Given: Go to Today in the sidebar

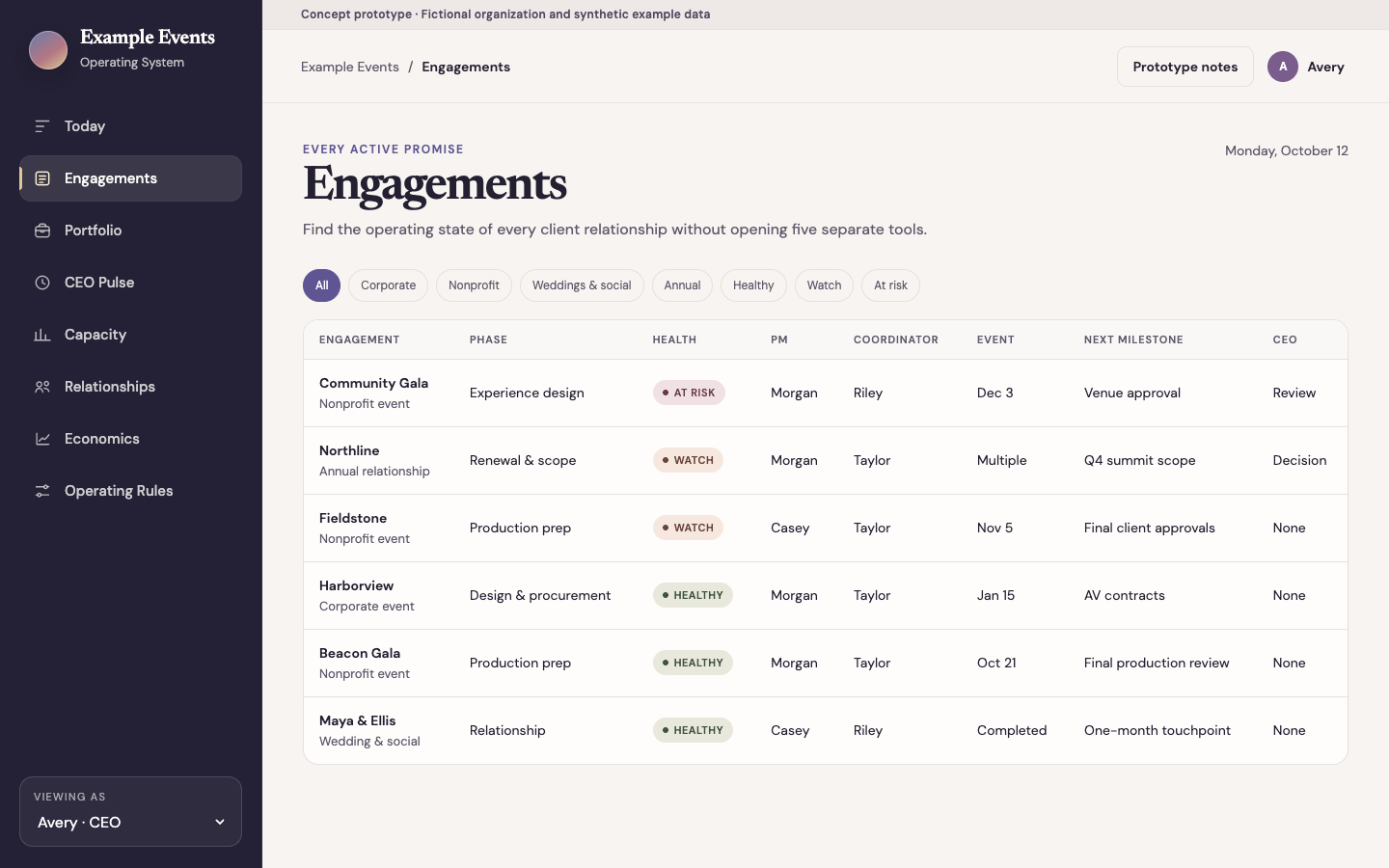Looking at the screenshot, I should (130, 126).
